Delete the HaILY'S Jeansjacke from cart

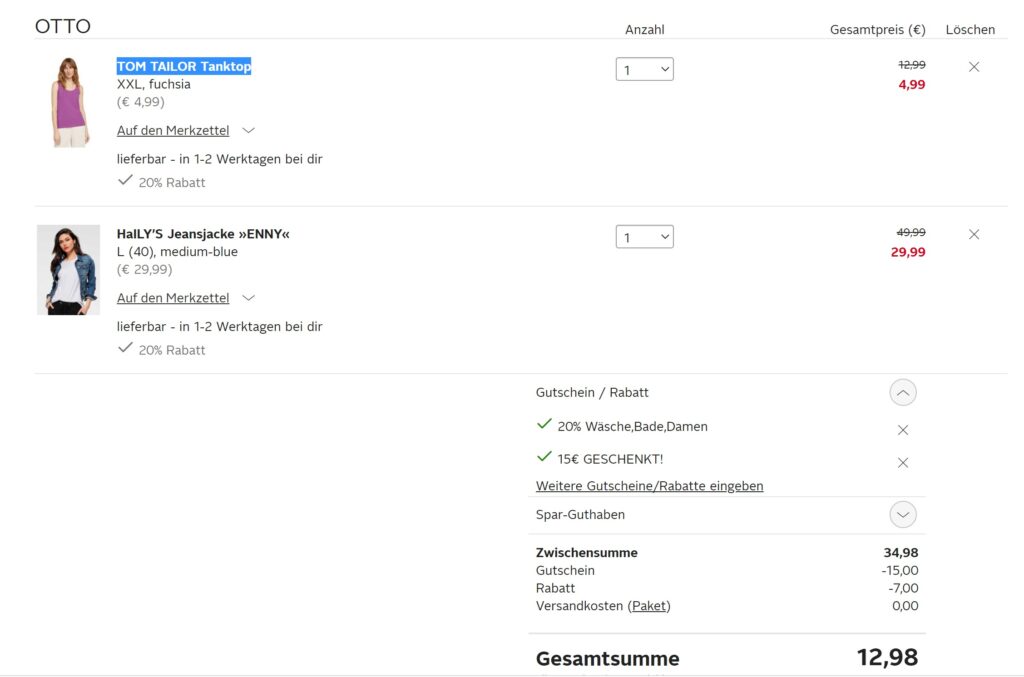974,234
